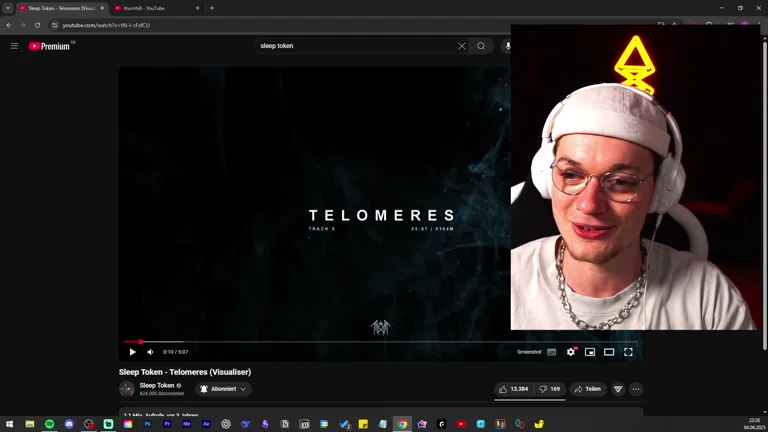Select the 'Sleep Token - Telomeres' browser tab

[x=59, y=8]
